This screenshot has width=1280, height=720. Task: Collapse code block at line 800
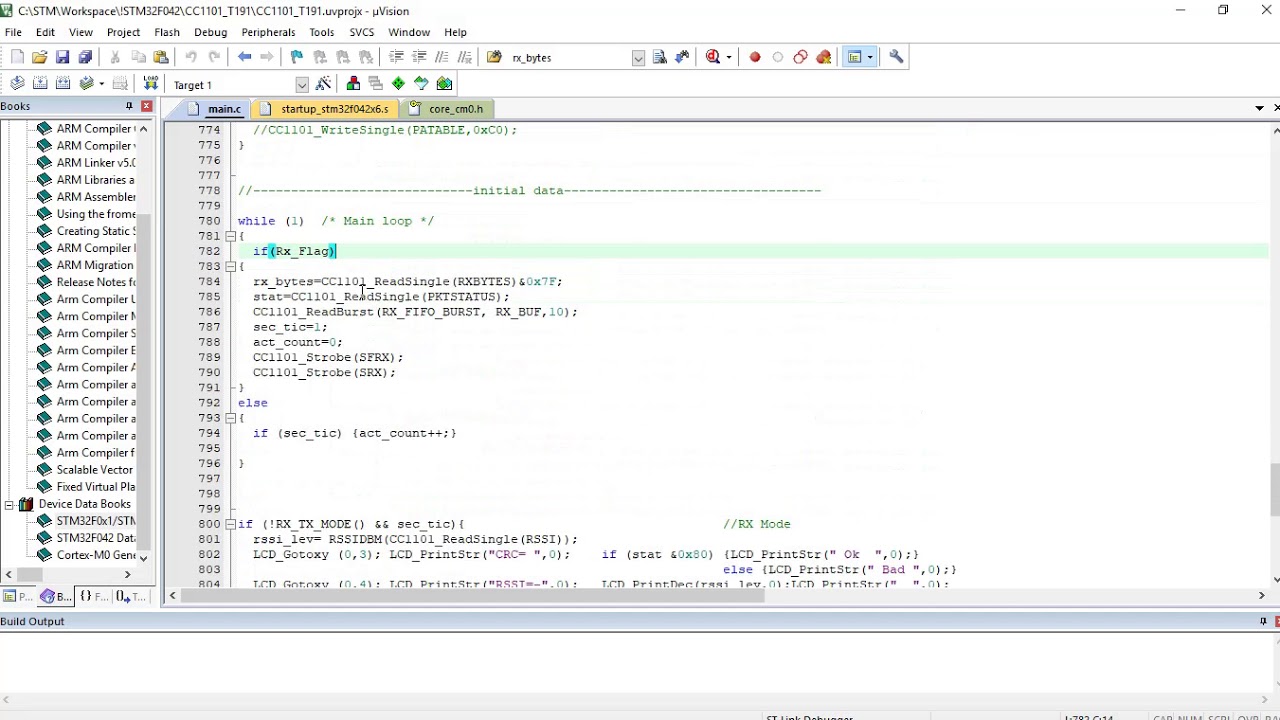(230, 524)
